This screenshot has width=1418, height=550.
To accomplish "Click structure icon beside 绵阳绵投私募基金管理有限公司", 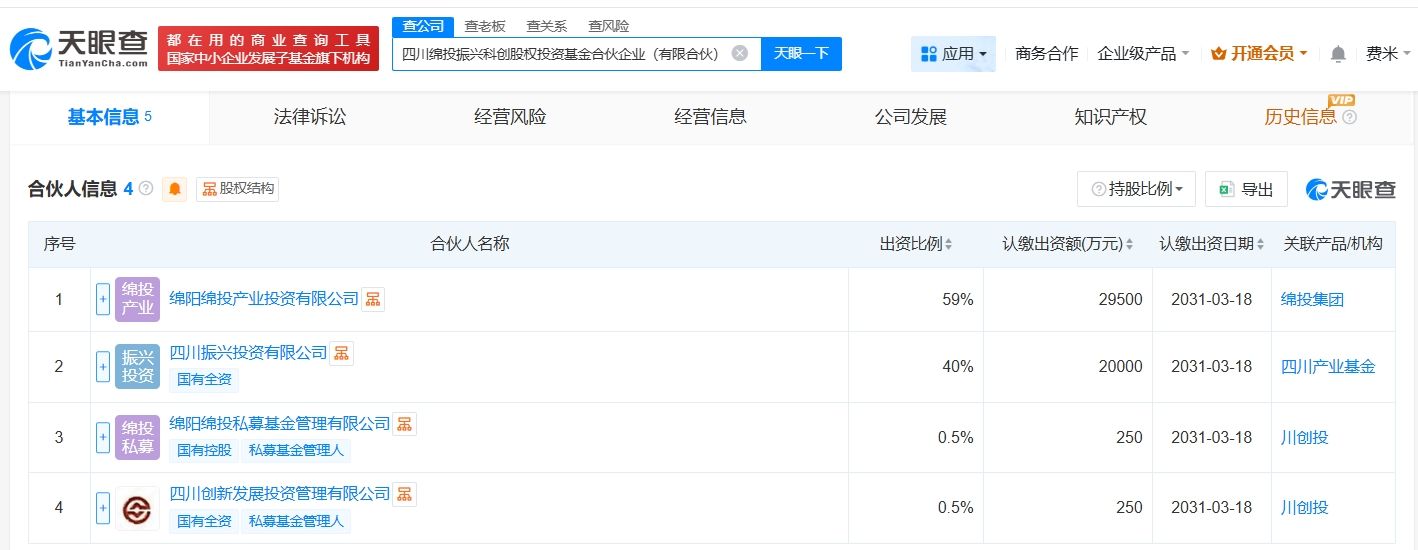I will (404, 424).
